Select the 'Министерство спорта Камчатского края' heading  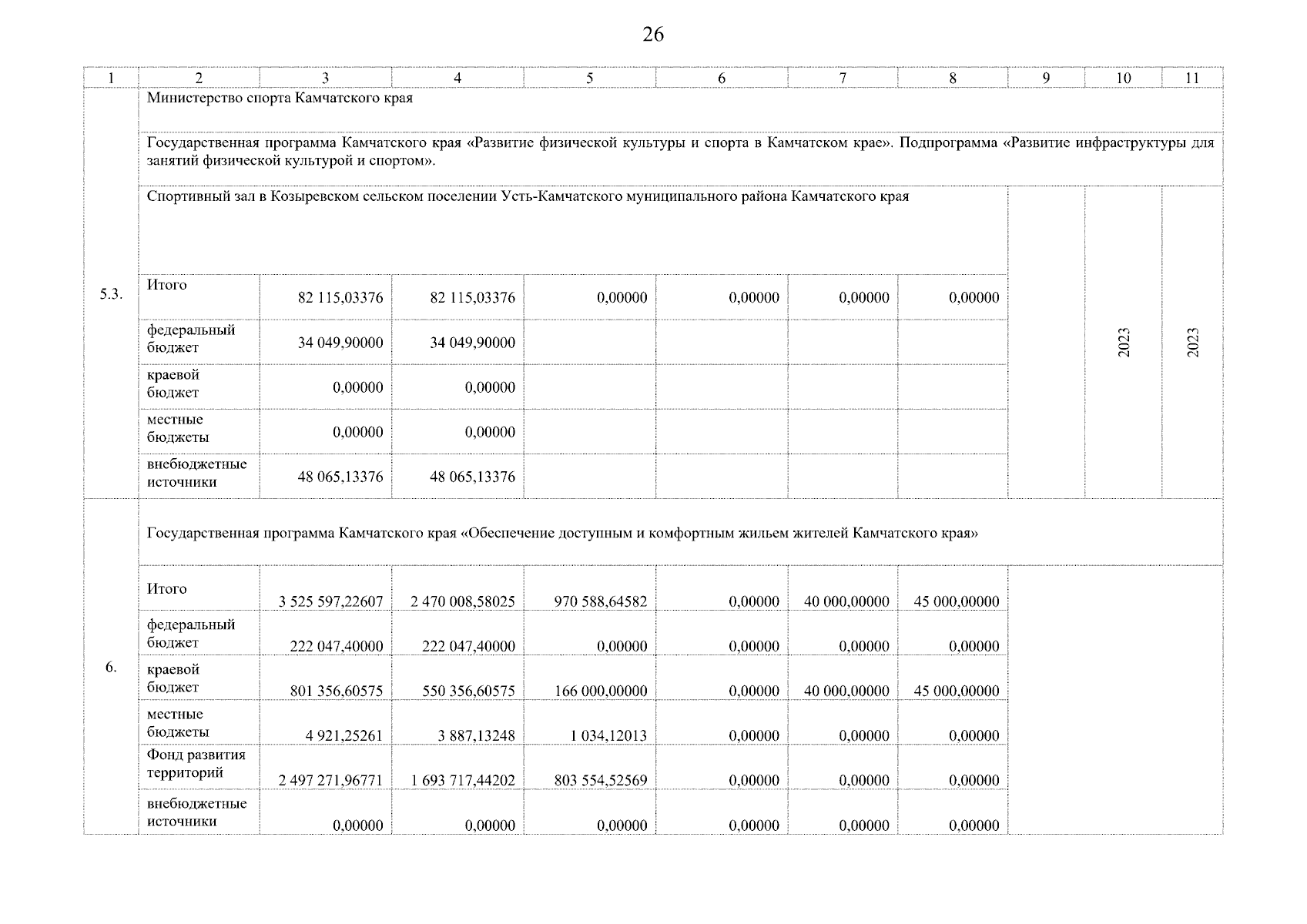point(280,99)
